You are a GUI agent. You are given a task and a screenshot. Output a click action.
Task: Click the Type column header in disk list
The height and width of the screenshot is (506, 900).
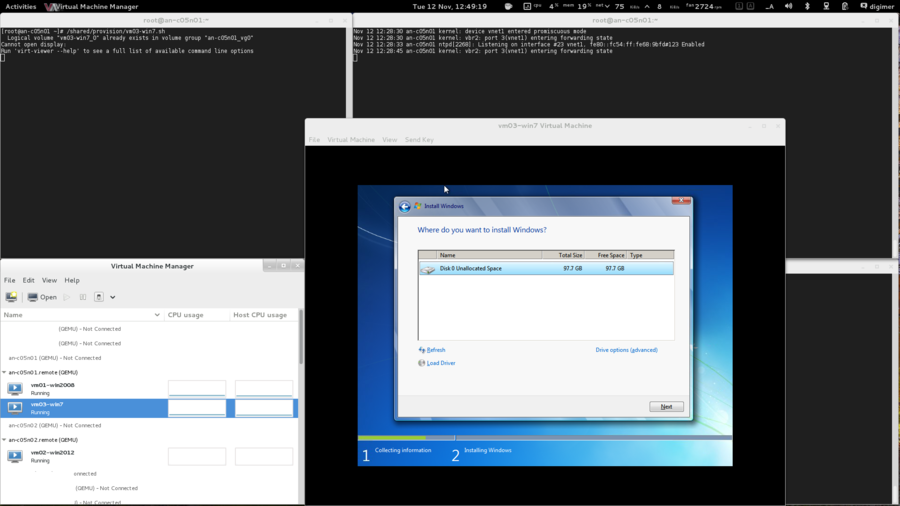coord(650,255)
